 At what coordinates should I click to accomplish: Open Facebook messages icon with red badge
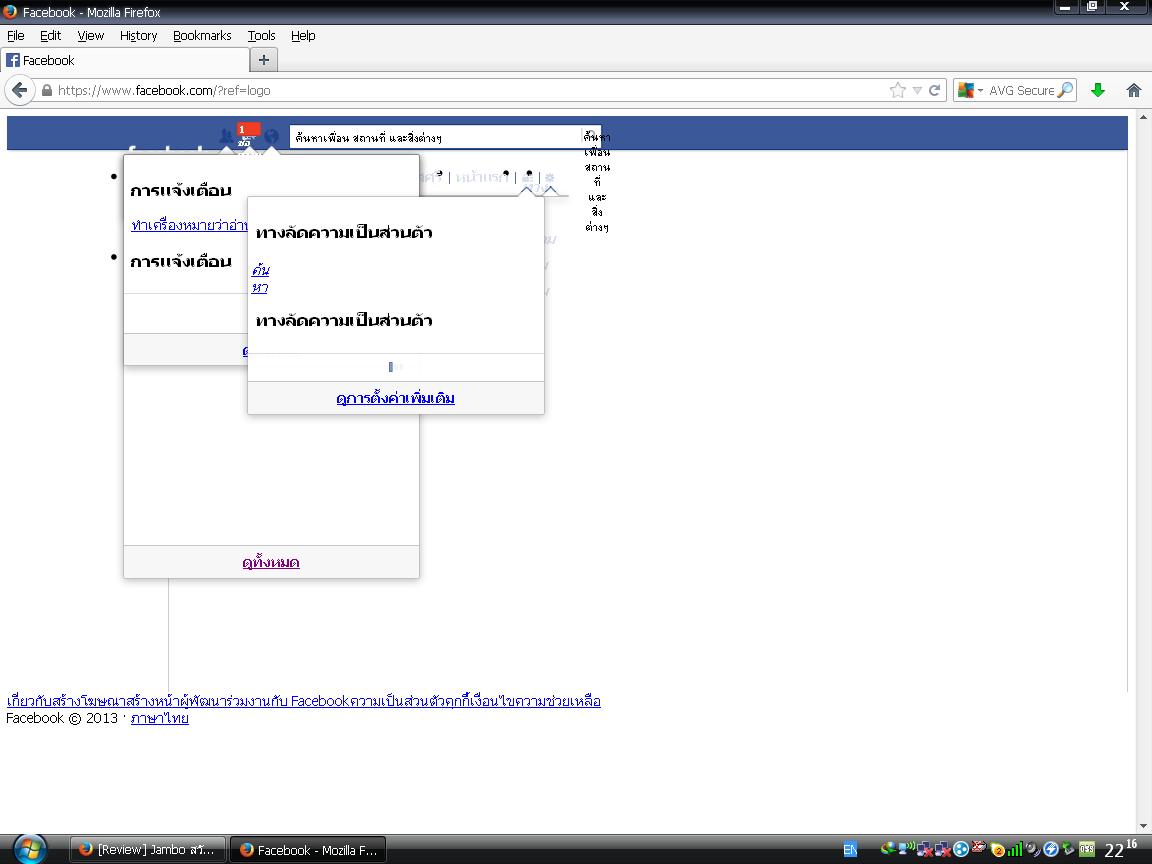point(248,136)
